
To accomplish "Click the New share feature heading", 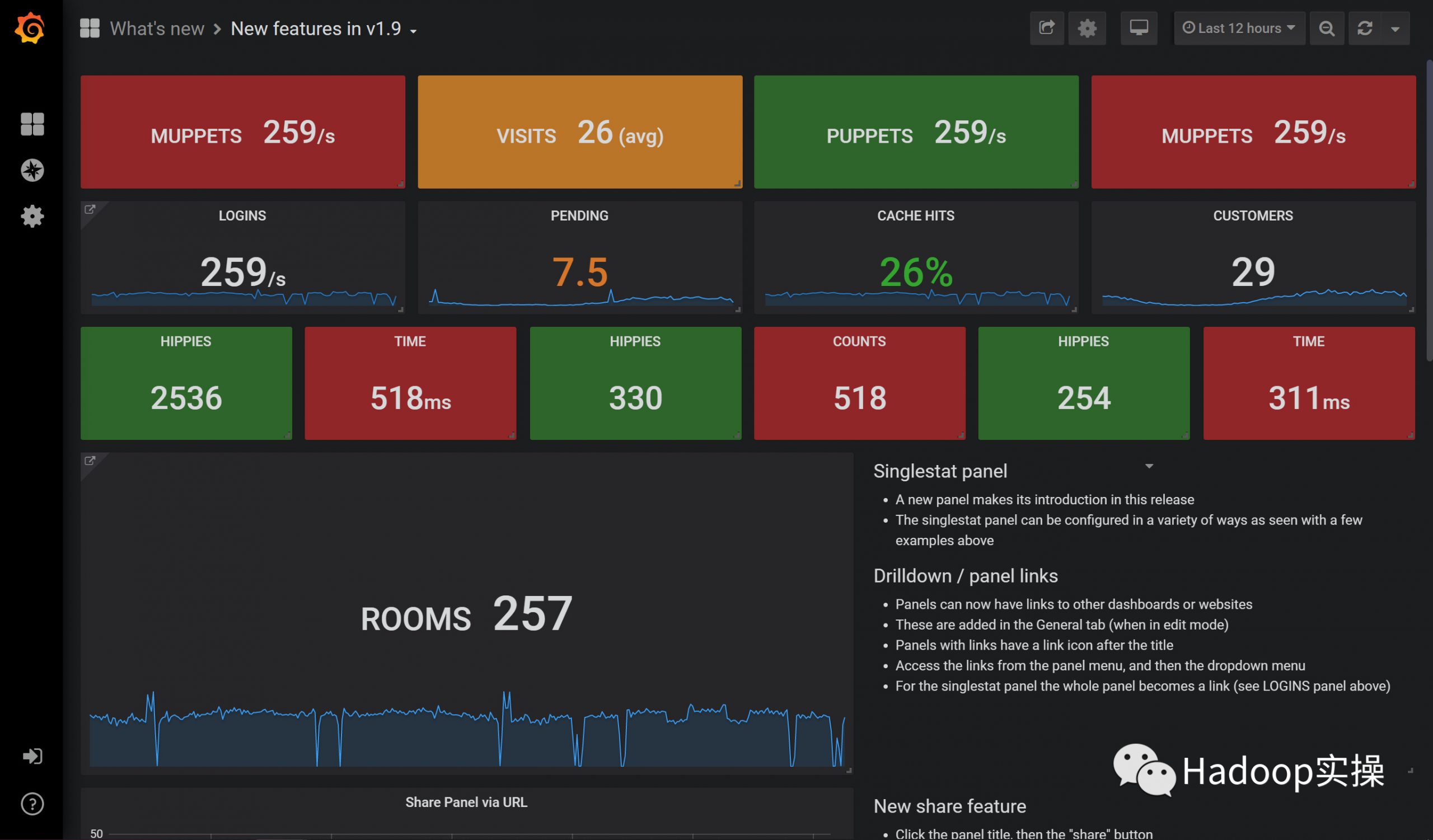I will point(950,806).
